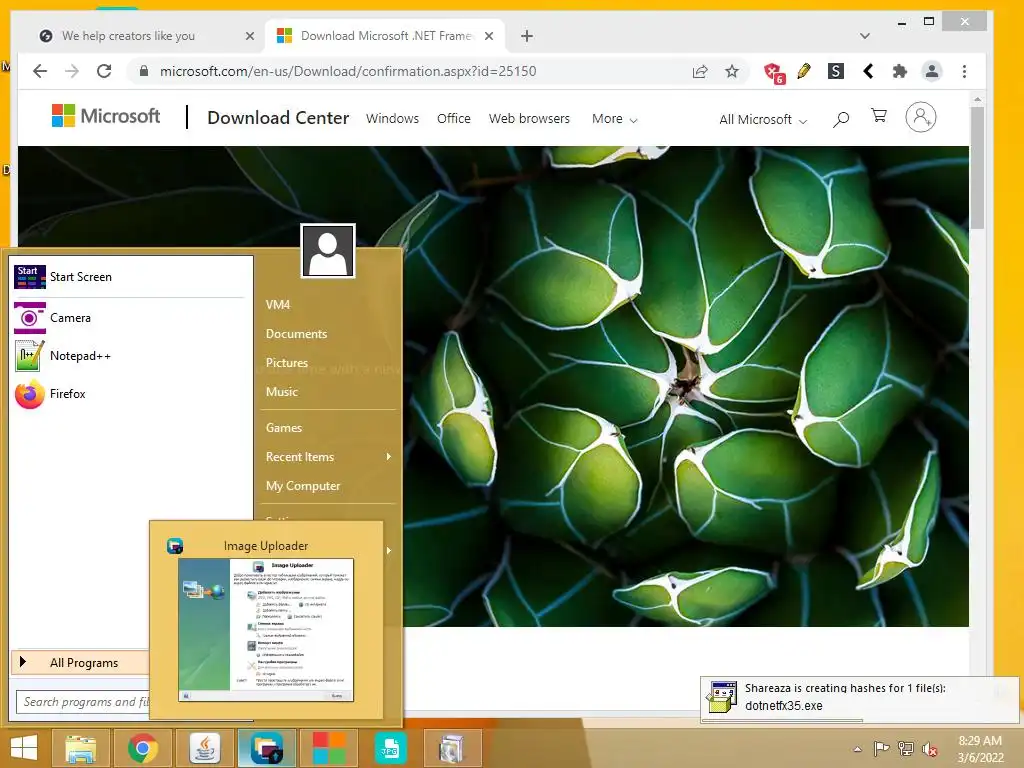Open the Chrome profile avatar
The image size is (1024, 768).
[932, 71]
